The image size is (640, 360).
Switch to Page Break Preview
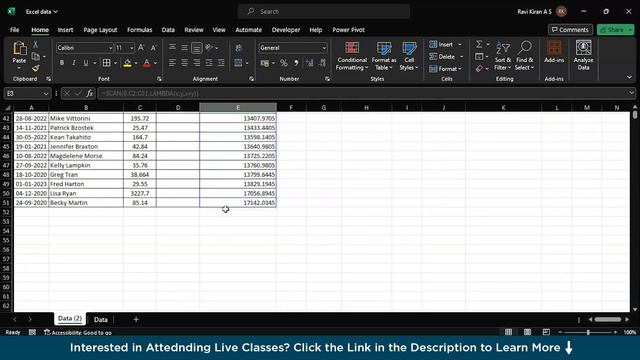pyautogui.click(x=546, y=332)
